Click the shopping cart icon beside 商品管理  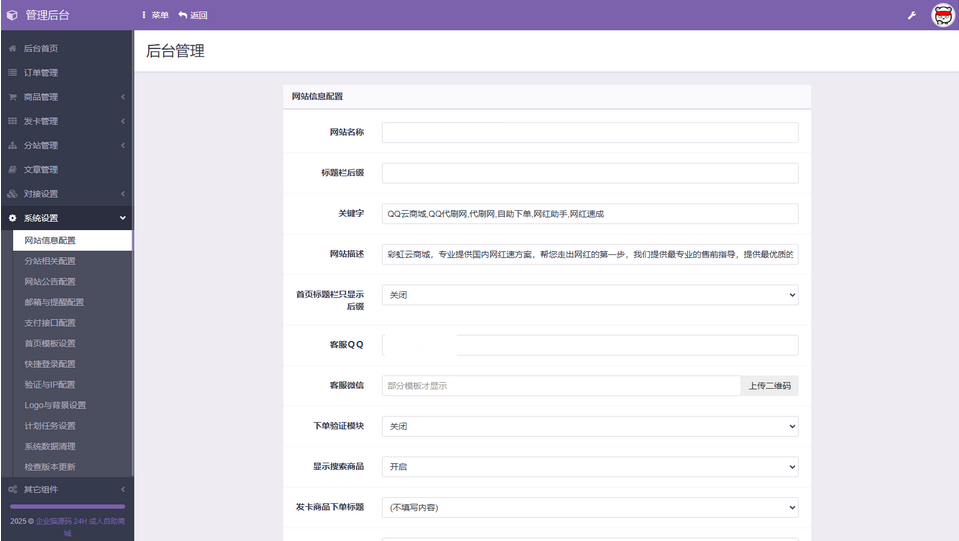[12, 97]
